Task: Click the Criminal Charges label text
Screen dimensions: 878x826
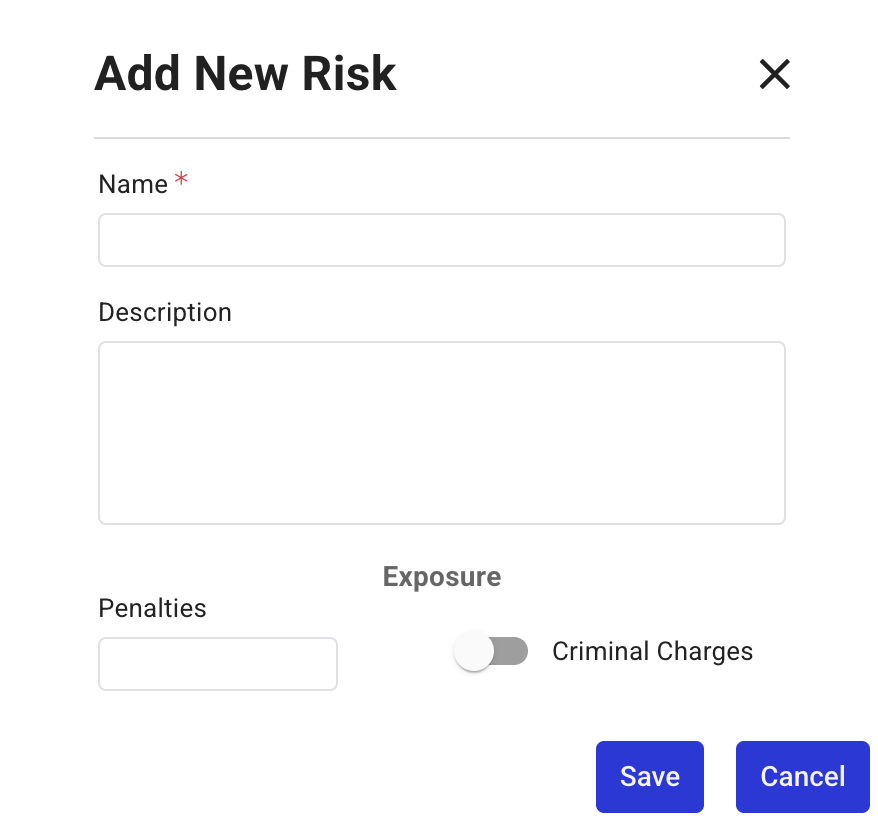Action: coord(652,652)
